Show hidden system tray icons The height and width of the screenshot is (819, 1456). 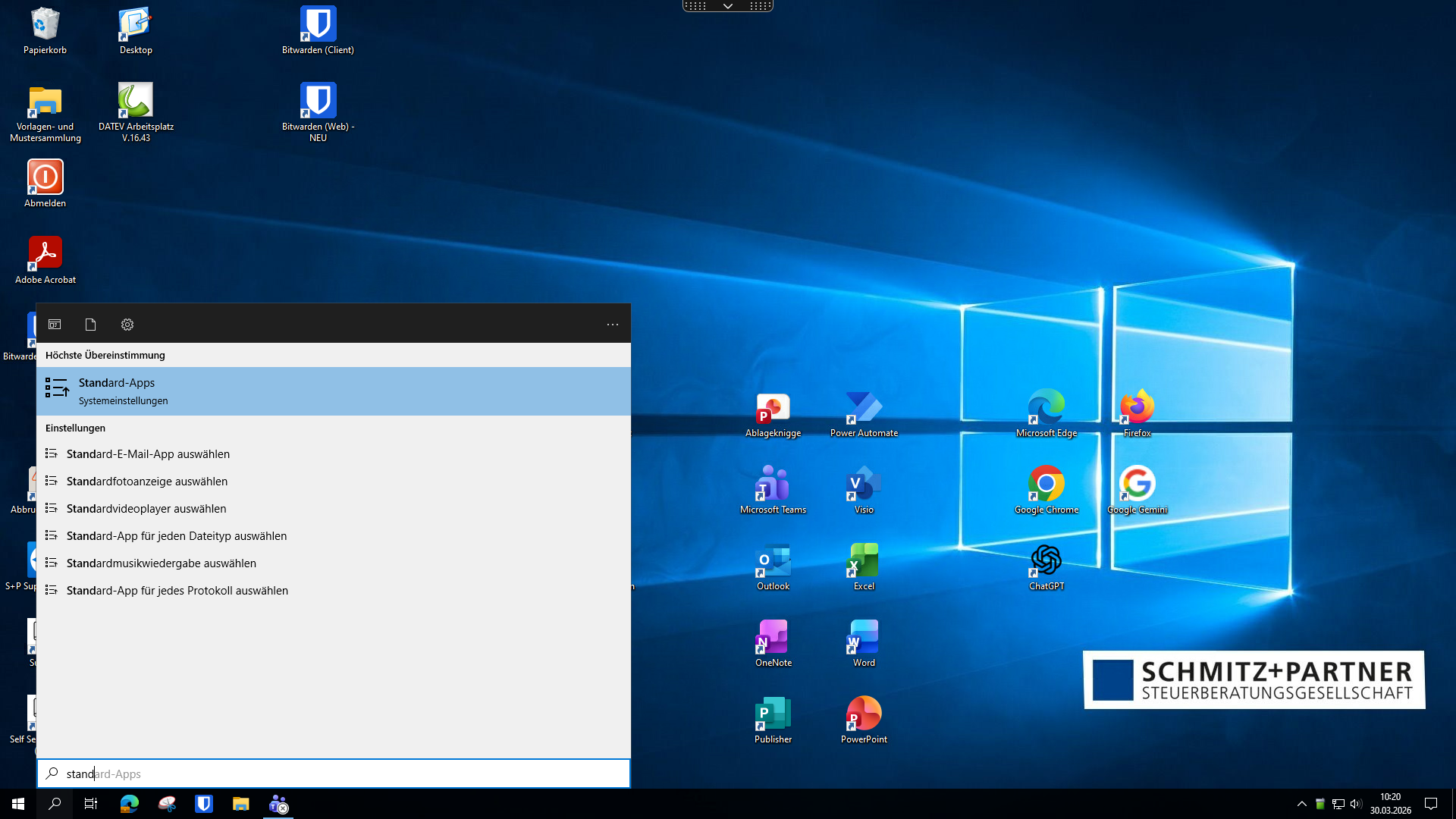1302,804
